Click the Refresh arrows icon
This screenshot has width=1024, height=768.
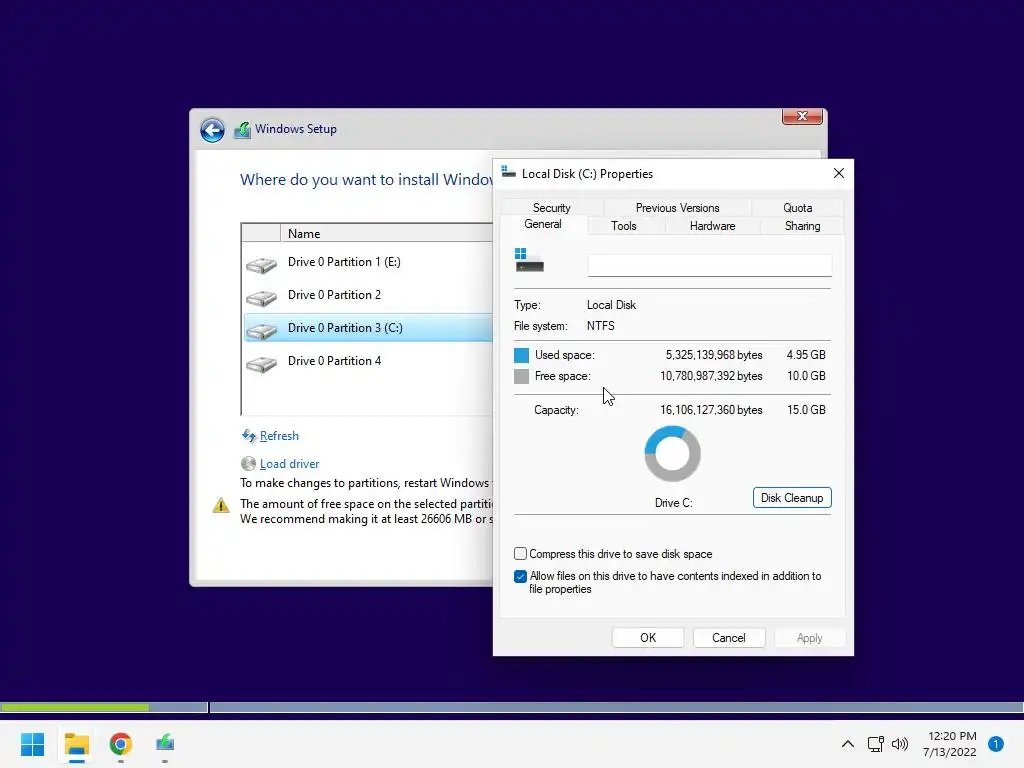tap(249, 436)
